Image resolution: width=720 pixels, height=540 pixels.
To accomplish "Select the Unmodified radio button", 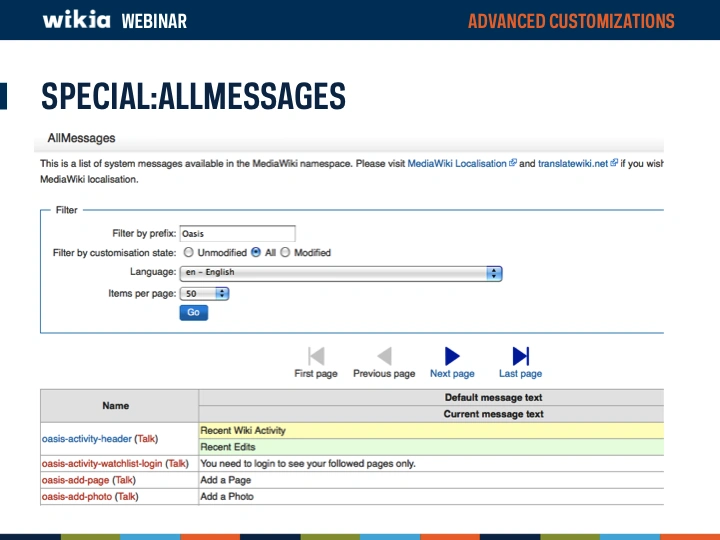I will pyautogui.click(x=189, y=253).
